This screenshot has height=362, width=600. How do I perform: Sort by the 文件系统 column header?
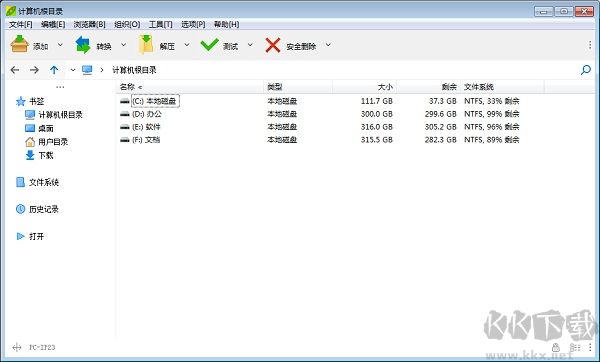point(502,87)
